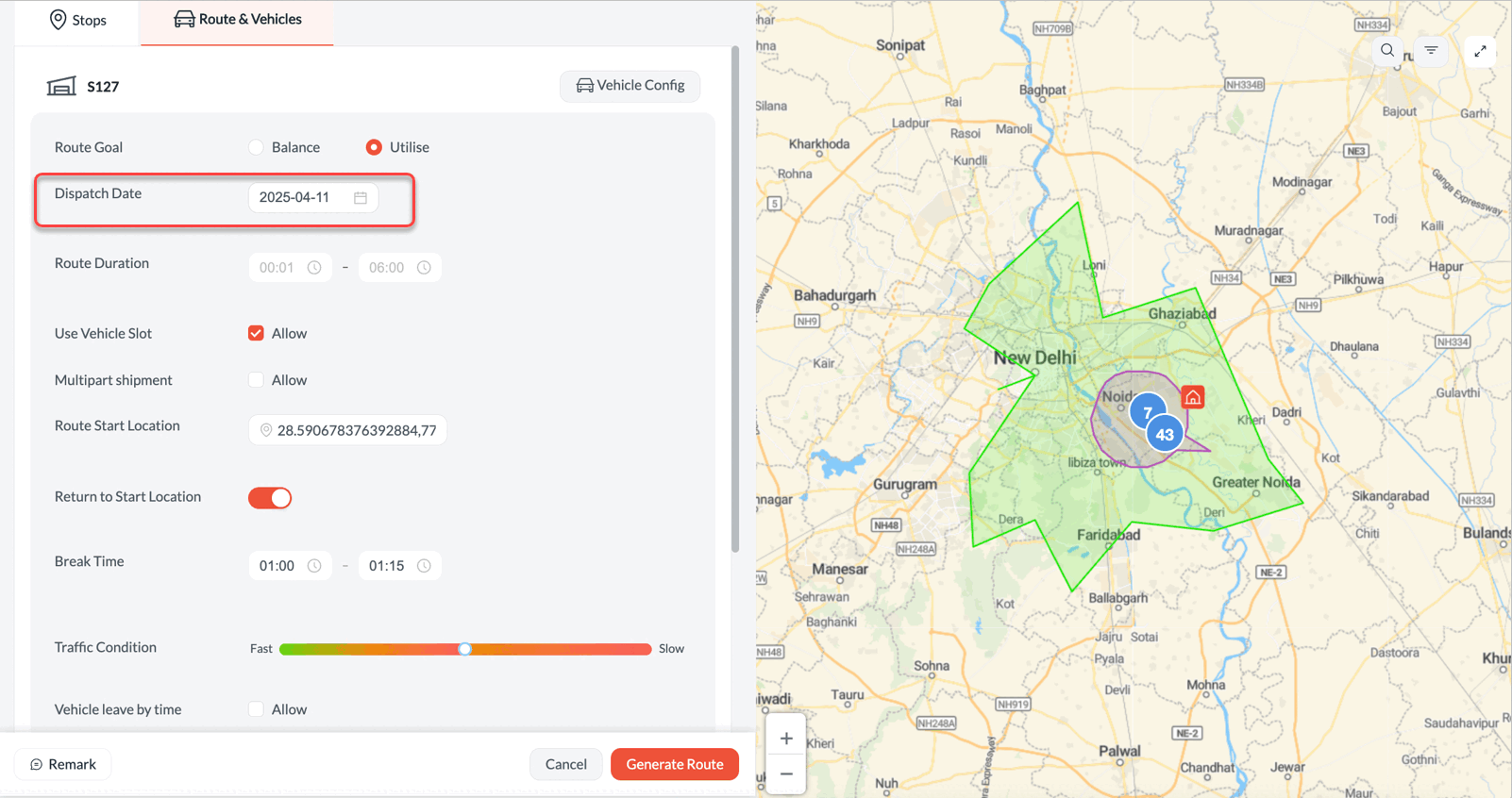Screen dimensions: 1512x798
Task: Click the car icon in Route & Vehicles tab
Action: tap(184, 19)
